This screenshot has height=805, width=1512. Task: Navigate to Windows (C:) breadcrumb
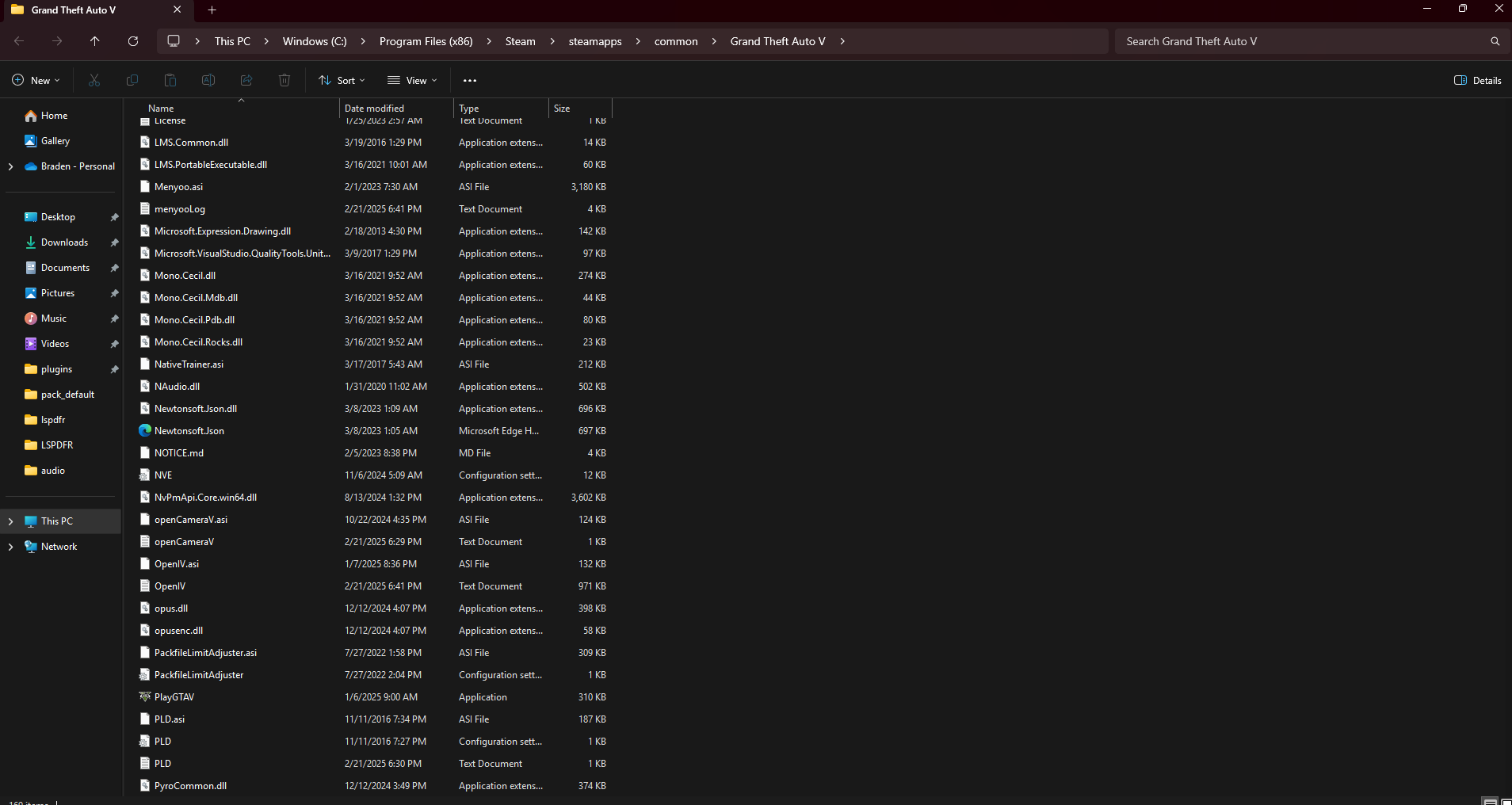[x=315, y=41]
